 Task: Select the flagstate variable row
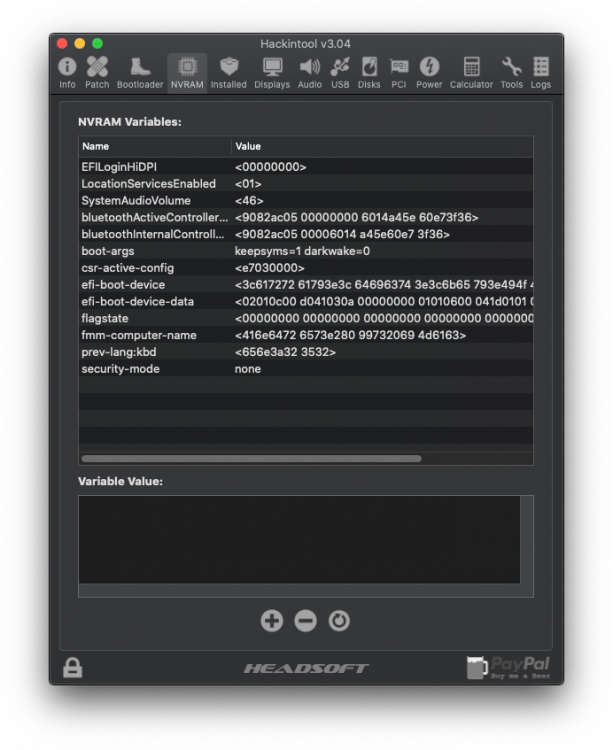[x=306, y=318]
